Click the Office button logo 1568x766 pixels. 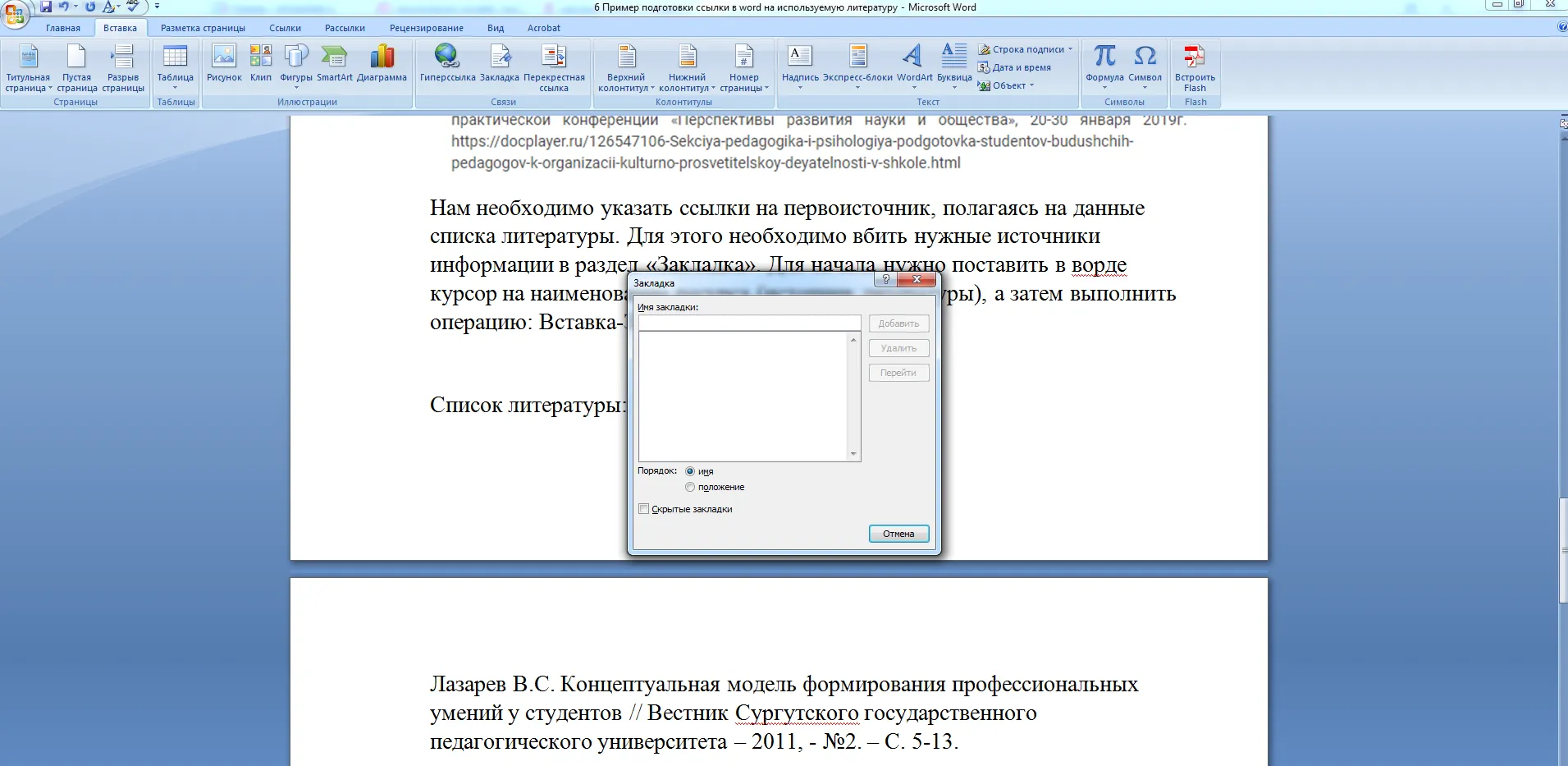(15, 14)
